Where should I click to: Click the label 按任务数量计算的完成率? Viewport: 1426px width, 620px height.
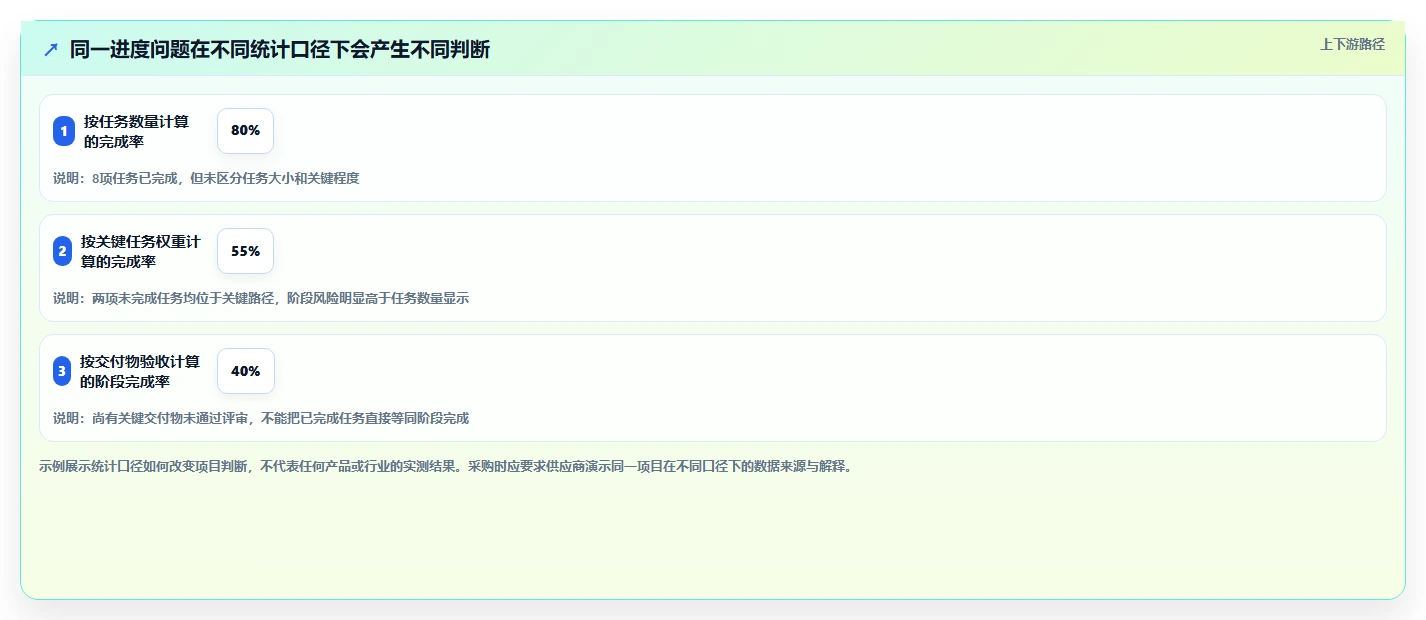click(x=136, y=131)
